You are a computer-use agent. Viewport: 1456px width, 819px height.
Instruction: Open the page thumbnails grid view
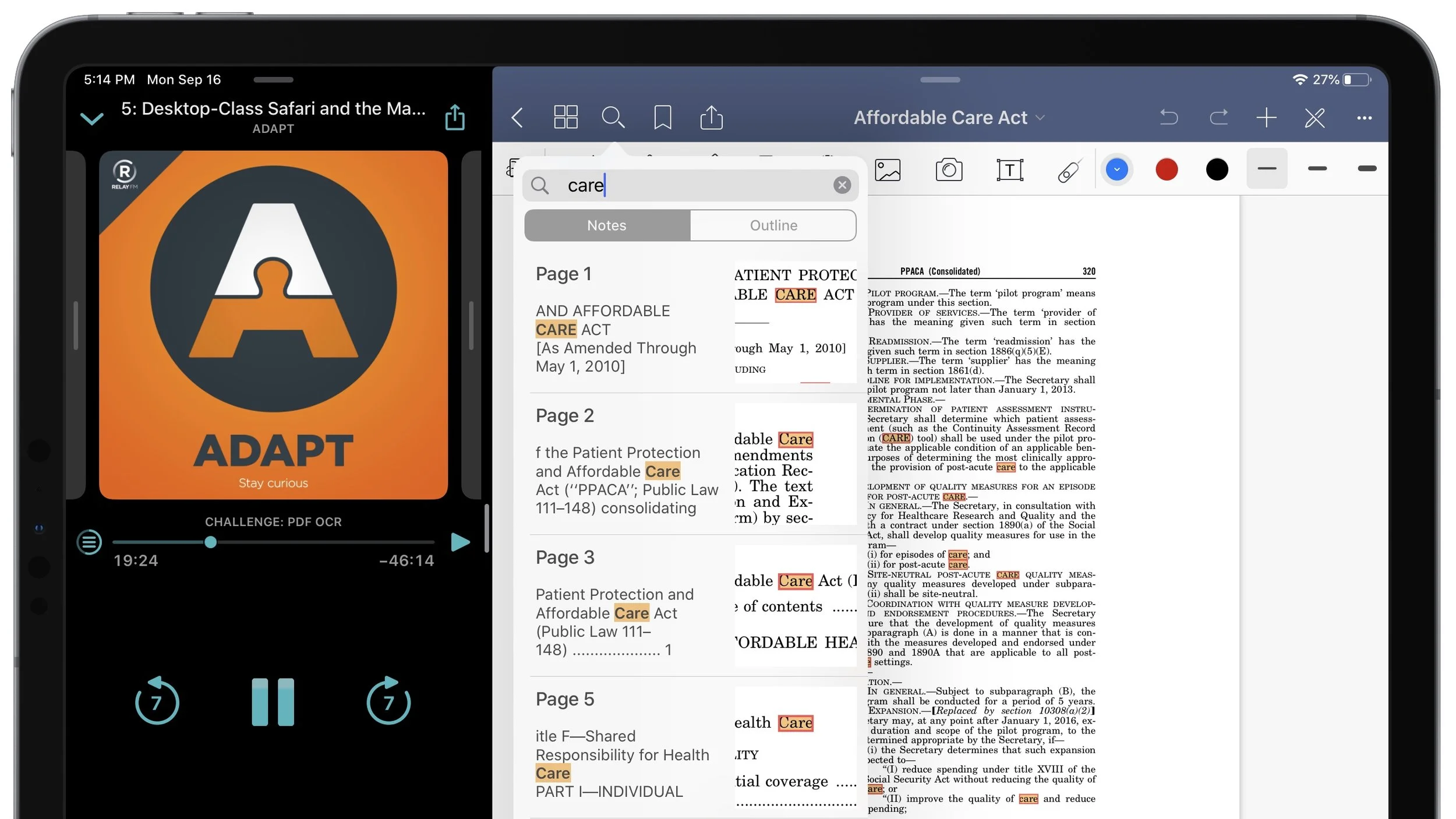coord(565,117)
